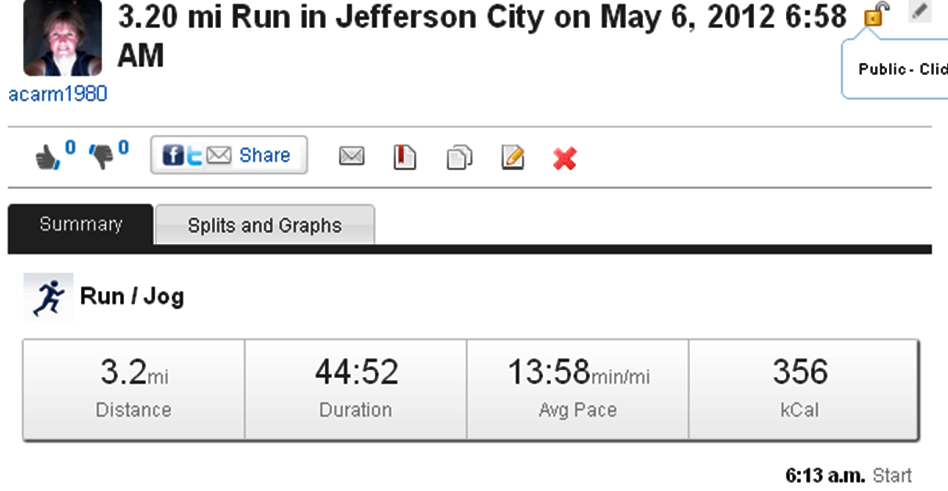The image size is (948, 491).
Task: Click the bookmark page icon
Action: tap(405, 157)
